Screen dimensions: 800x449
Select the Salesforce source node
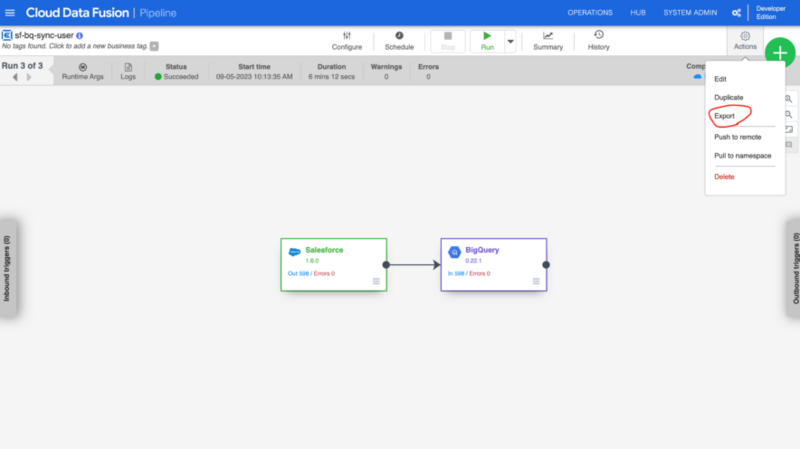(334, 265)
